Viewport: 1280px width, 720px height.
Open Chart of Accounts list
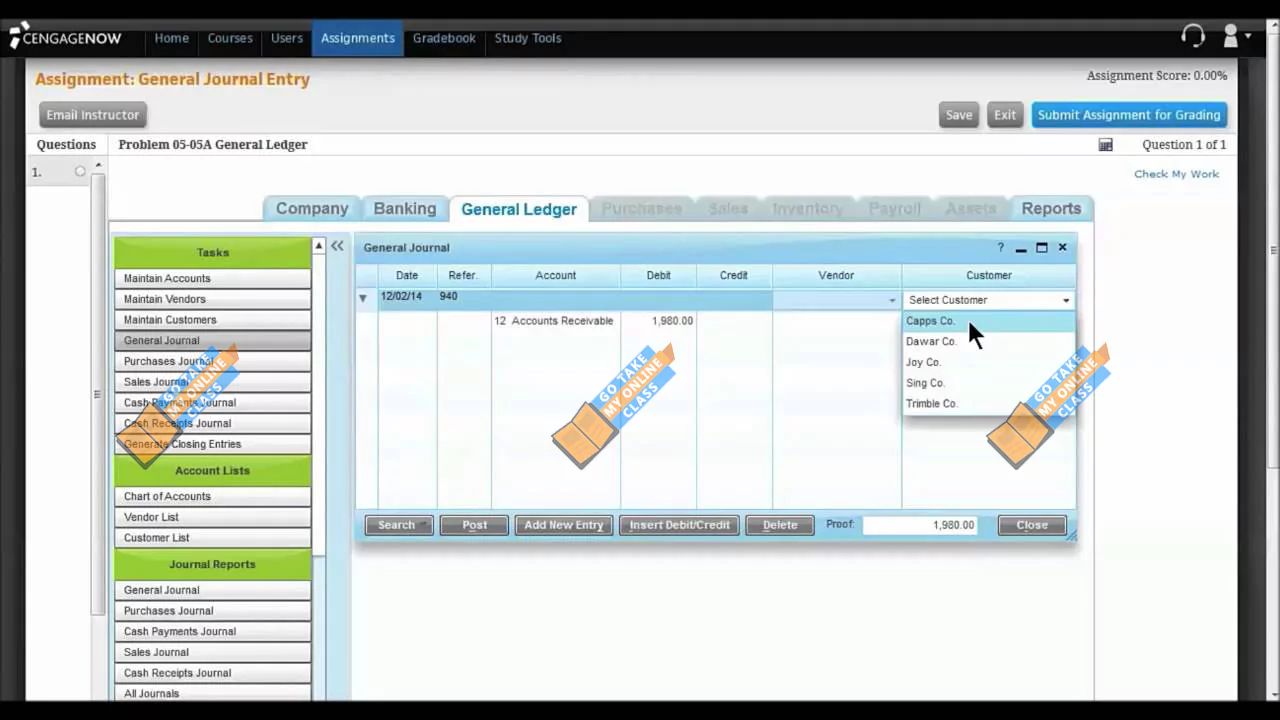point(213,496)
